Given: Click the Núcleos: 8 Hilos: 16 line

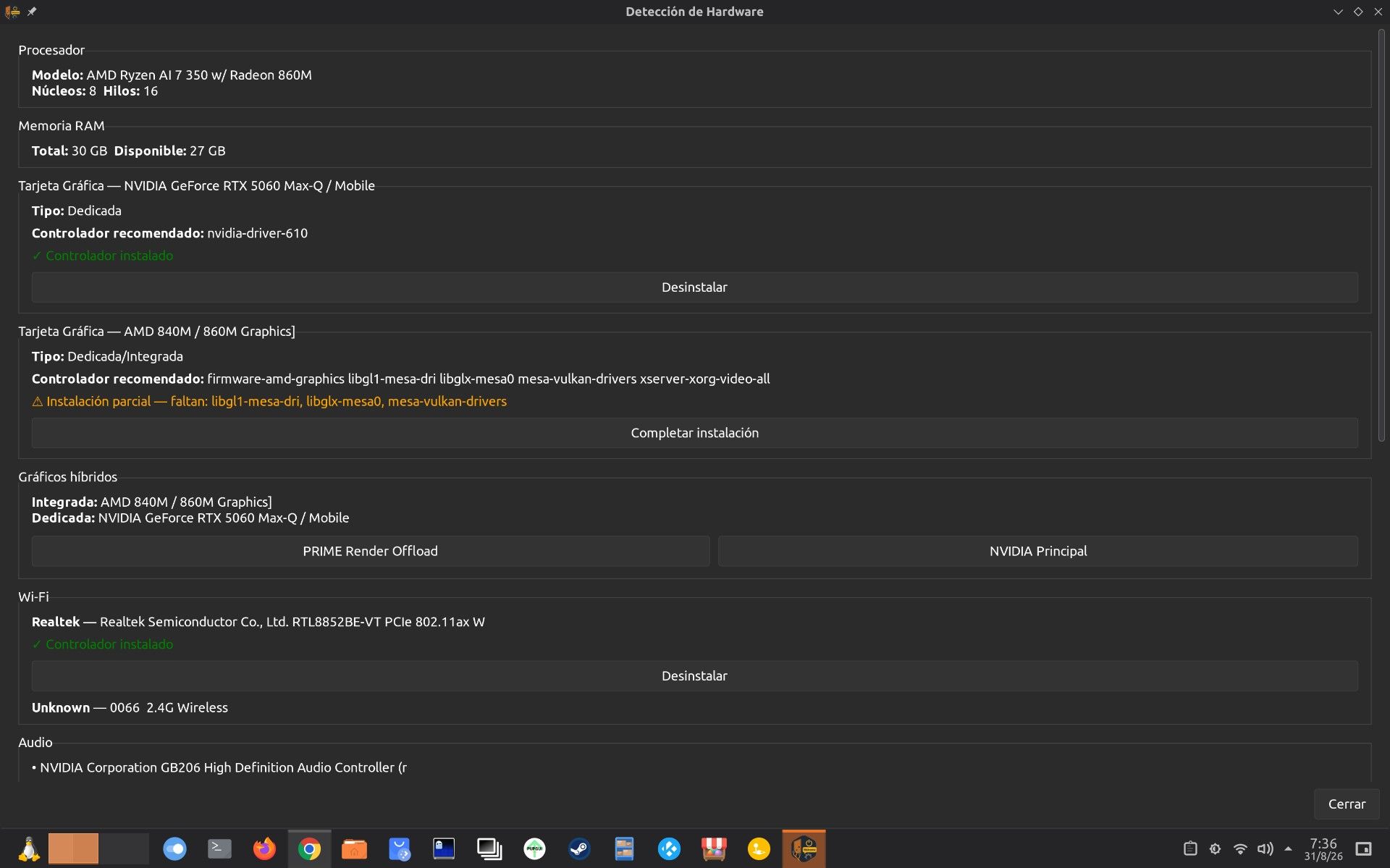Looking at the screenshot, I should click(95, 91).
